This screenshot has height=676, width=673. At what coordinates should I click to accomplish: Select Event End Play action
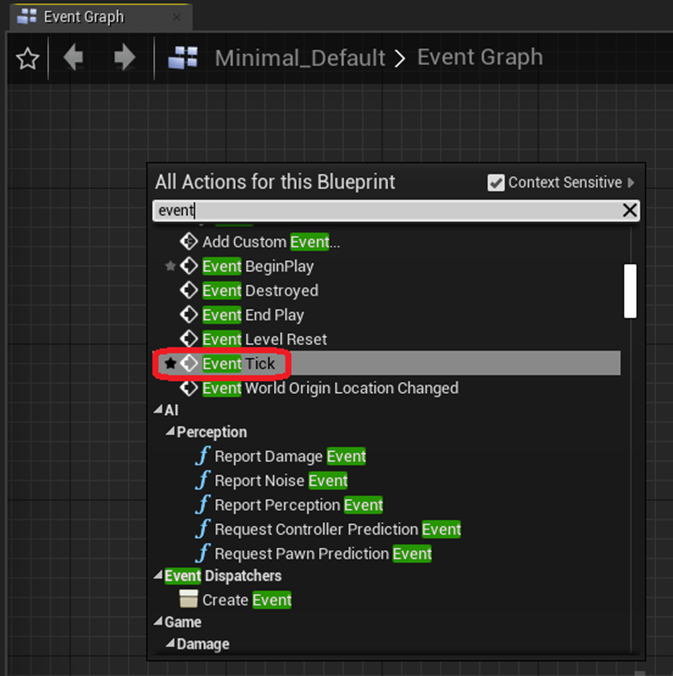pyautogui.click(x=253, y=315)
